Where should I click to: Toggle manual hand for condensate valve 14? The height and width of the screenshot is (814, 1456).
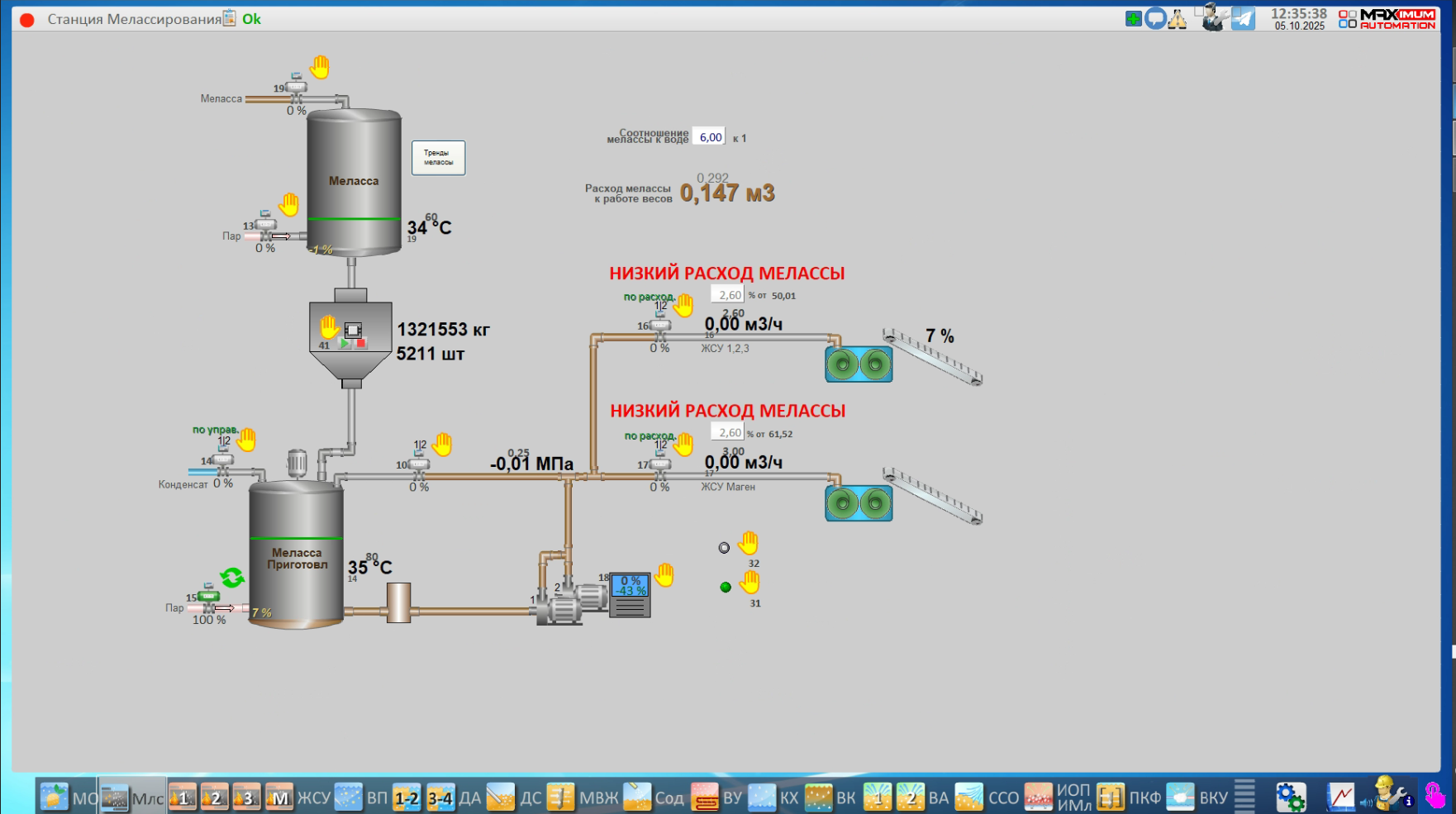(x=246, y=440)
